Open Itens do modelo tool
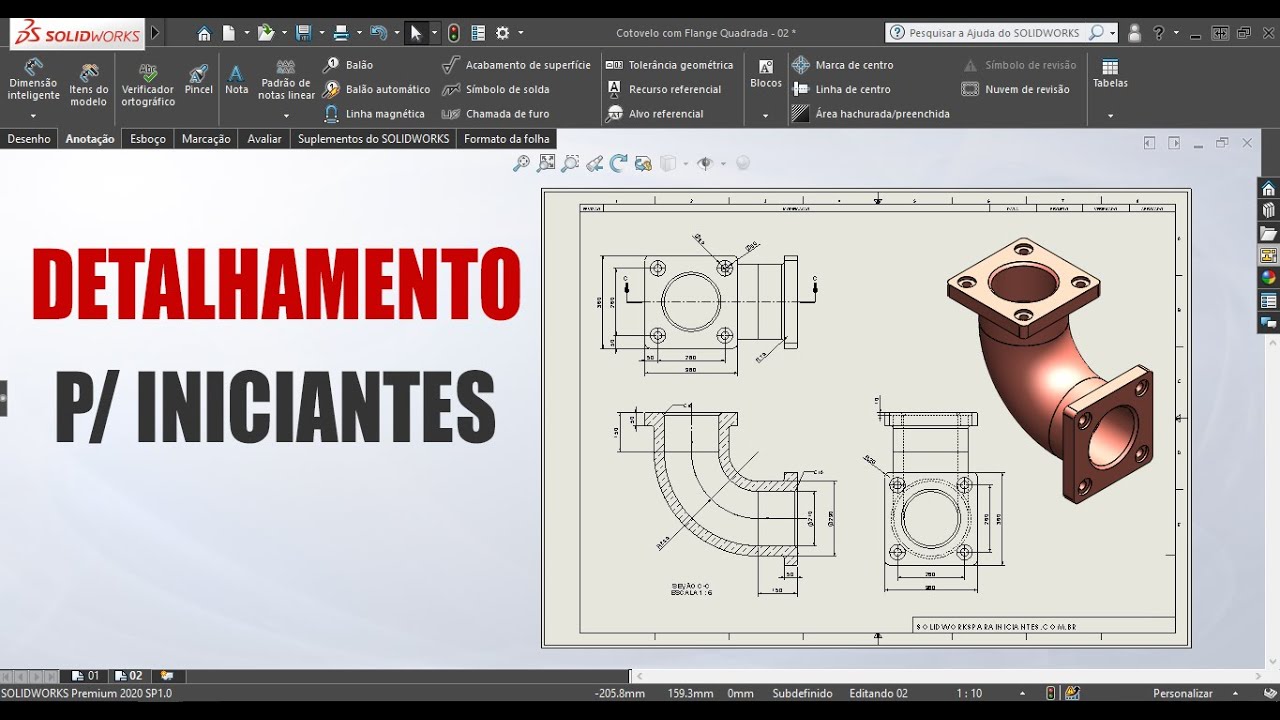The width and height of the screenshot is (1280, 720). coord(88,85)
